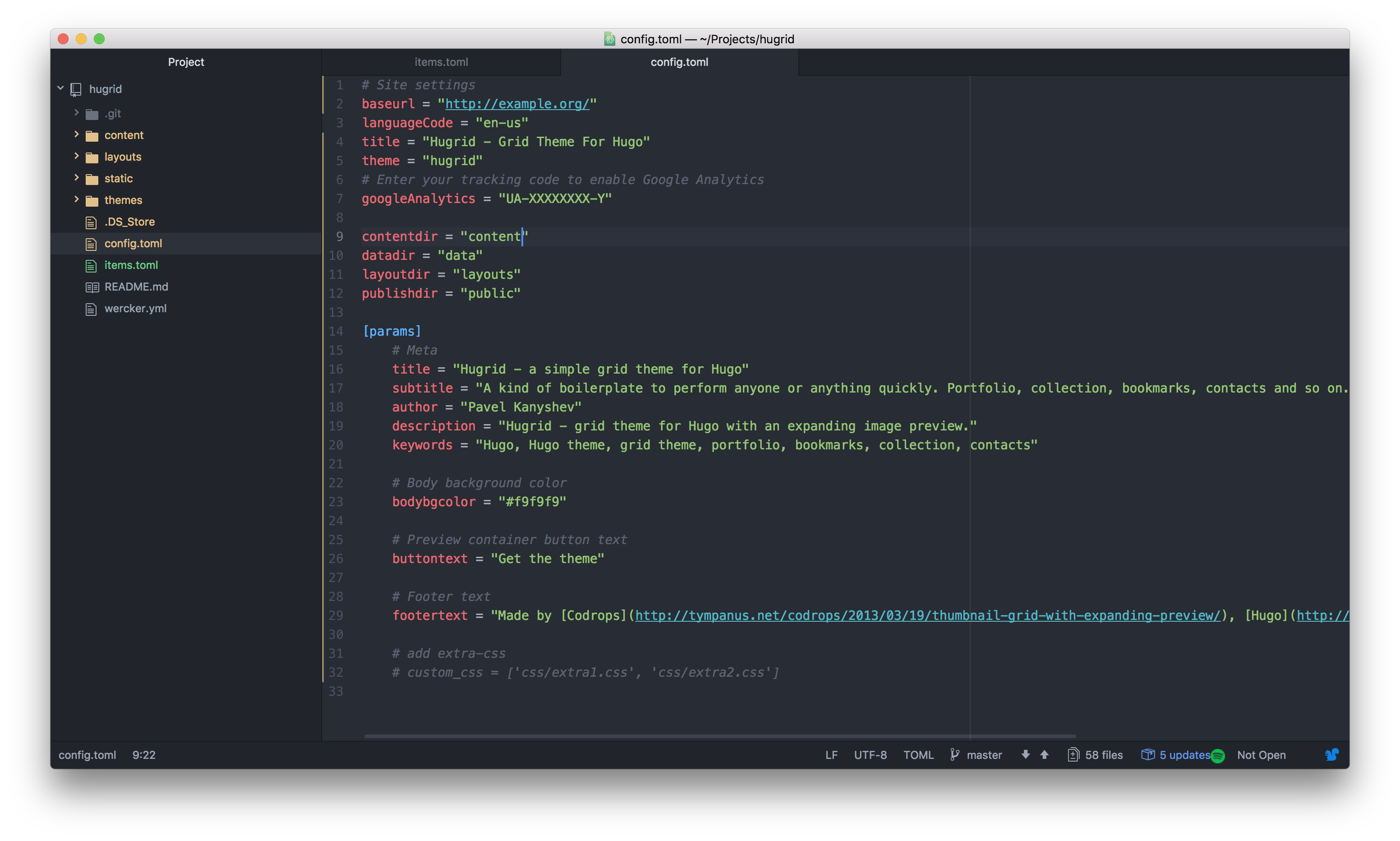The image size is (1400, 841).
Task: Switch to the items.toml tab
Action: [x=441, y=62]
